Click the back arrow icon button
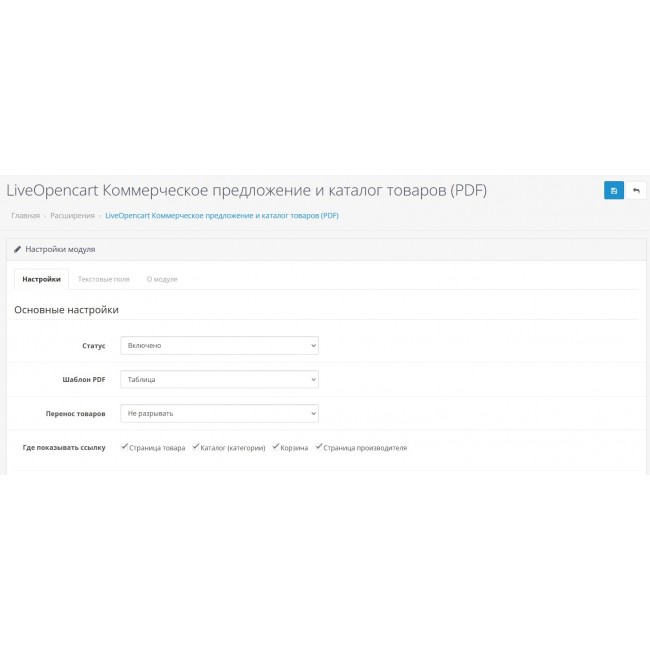The image size is (650, 650). coord(636,190)
